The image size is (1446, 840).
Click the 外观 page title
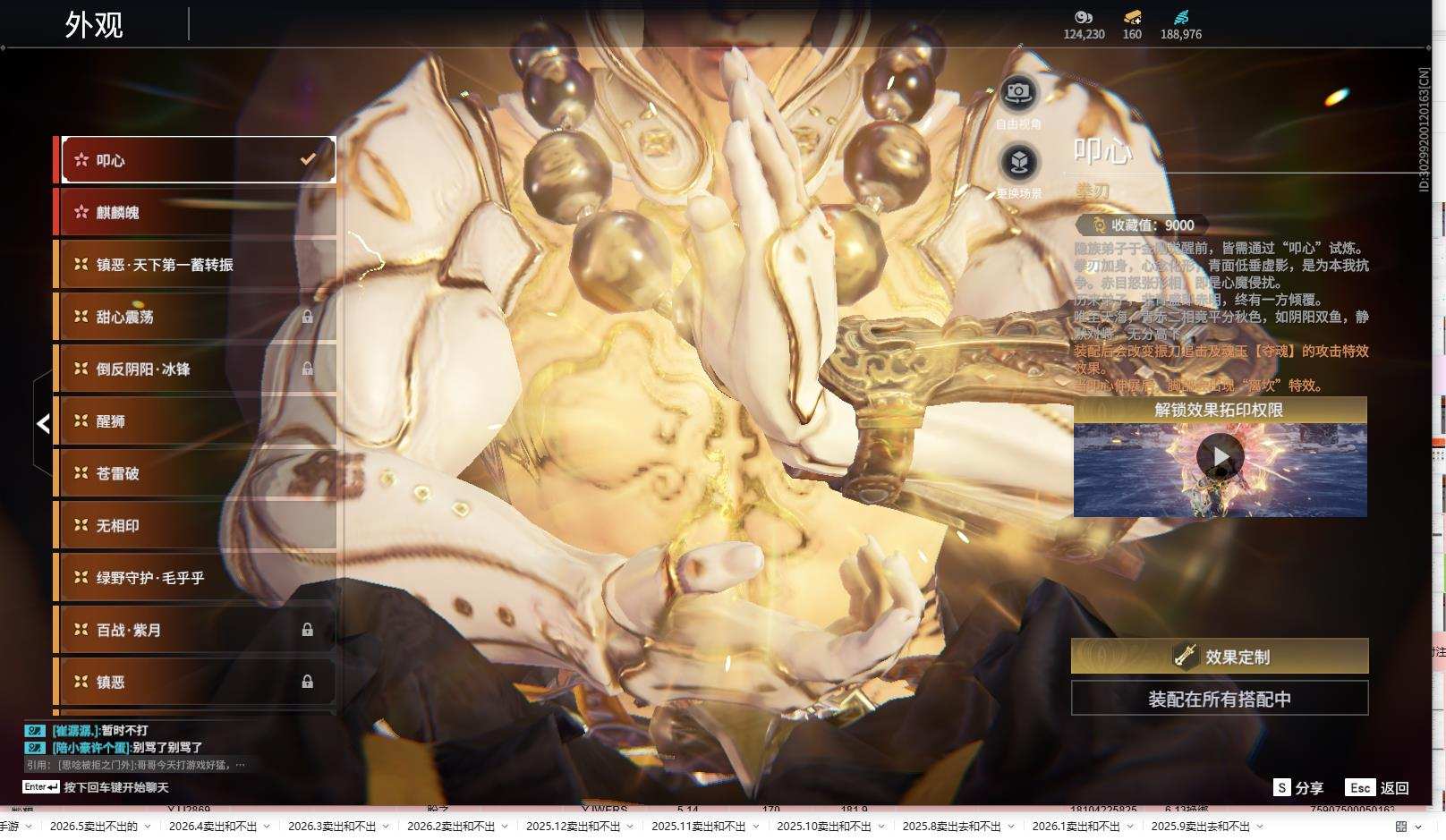click(94, 24)
